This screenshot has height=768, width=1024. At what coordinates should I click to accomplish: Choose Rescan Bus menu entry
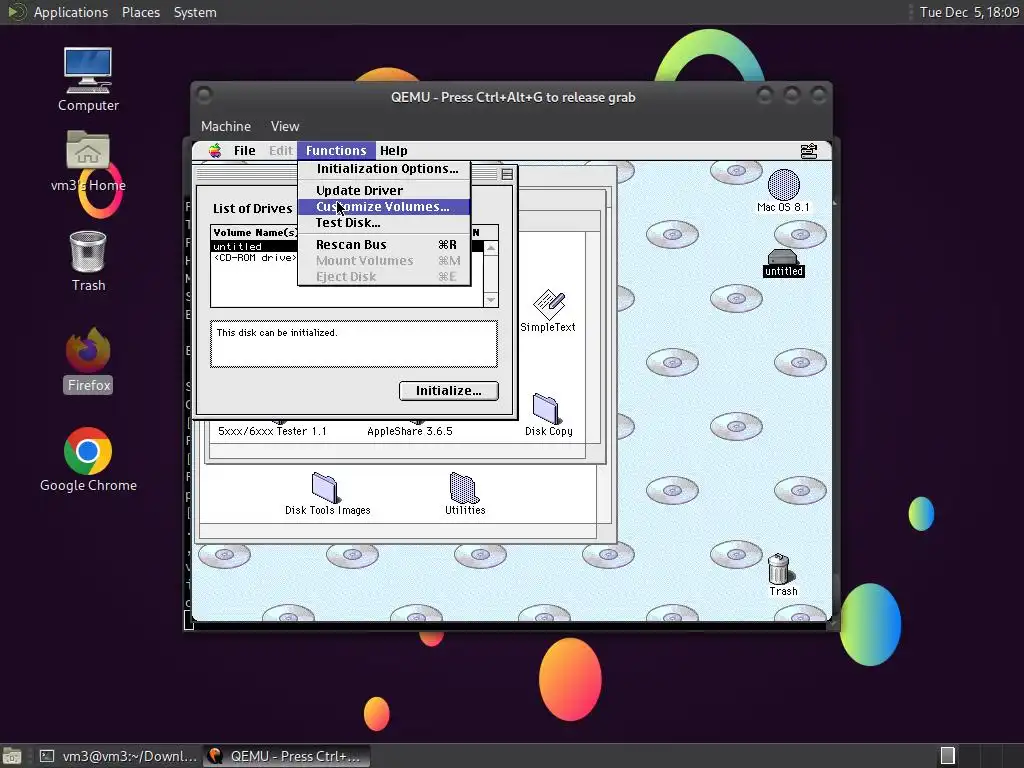point(384,245)
